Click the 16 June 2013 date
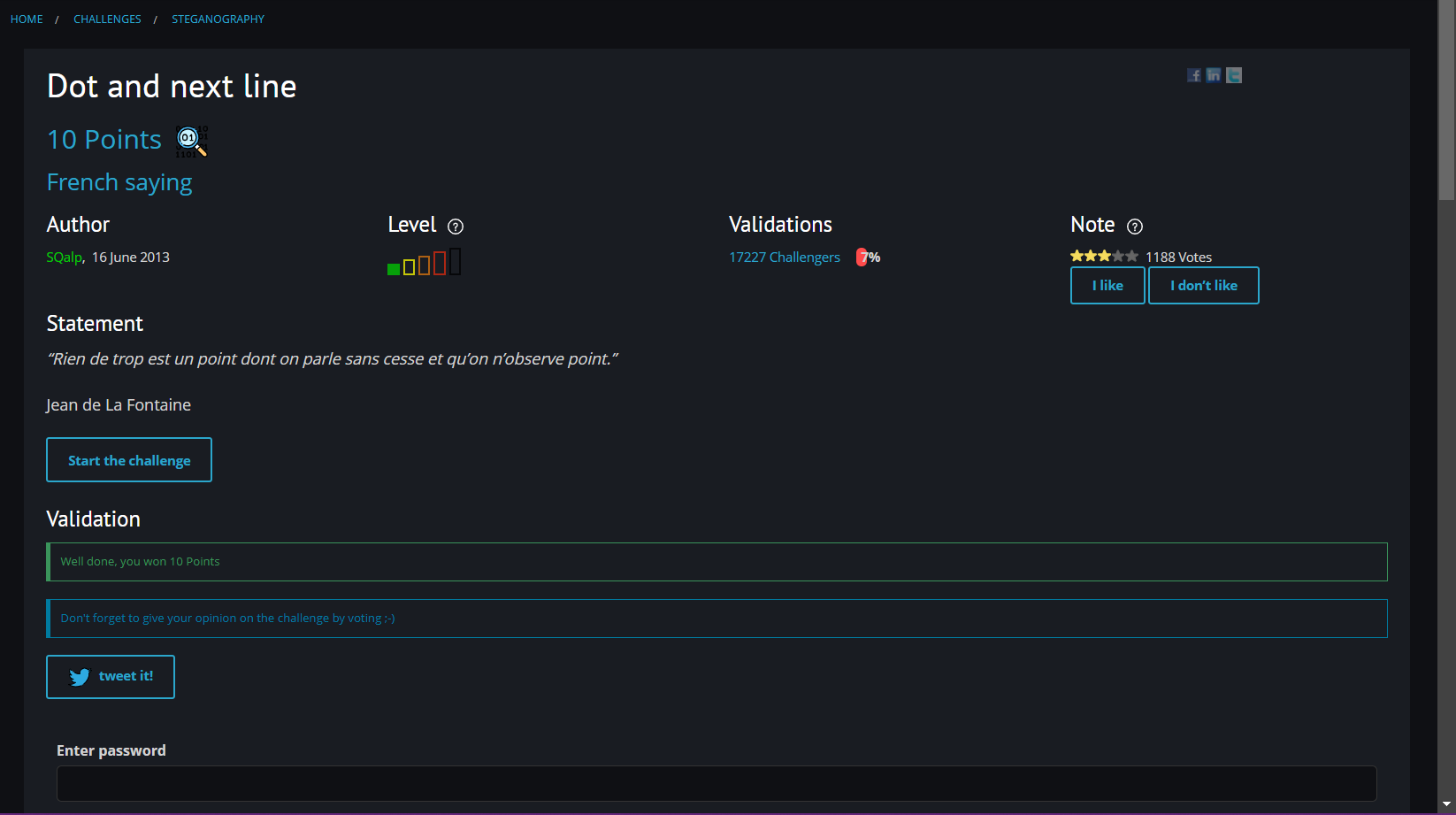Viewport: 1456px width, 815px height. coord(131,258)
